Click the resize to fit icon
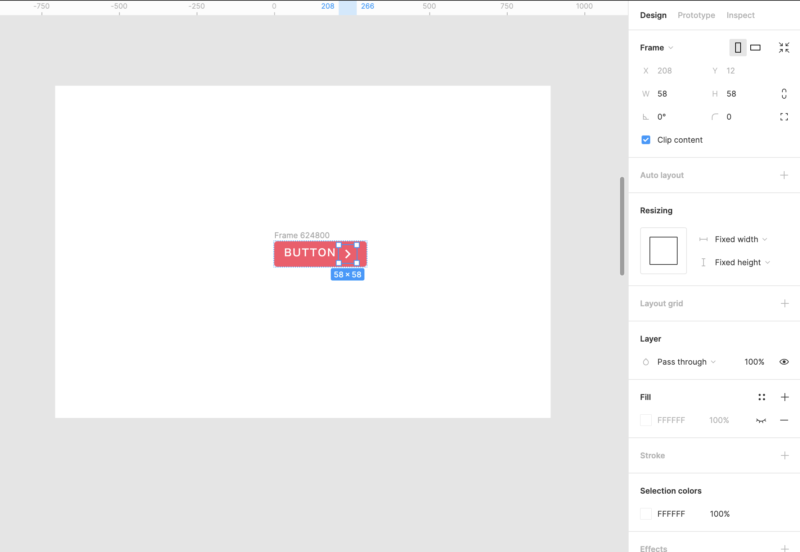The width and height of the screenshot is (800, 552). [x=784, y=47]
